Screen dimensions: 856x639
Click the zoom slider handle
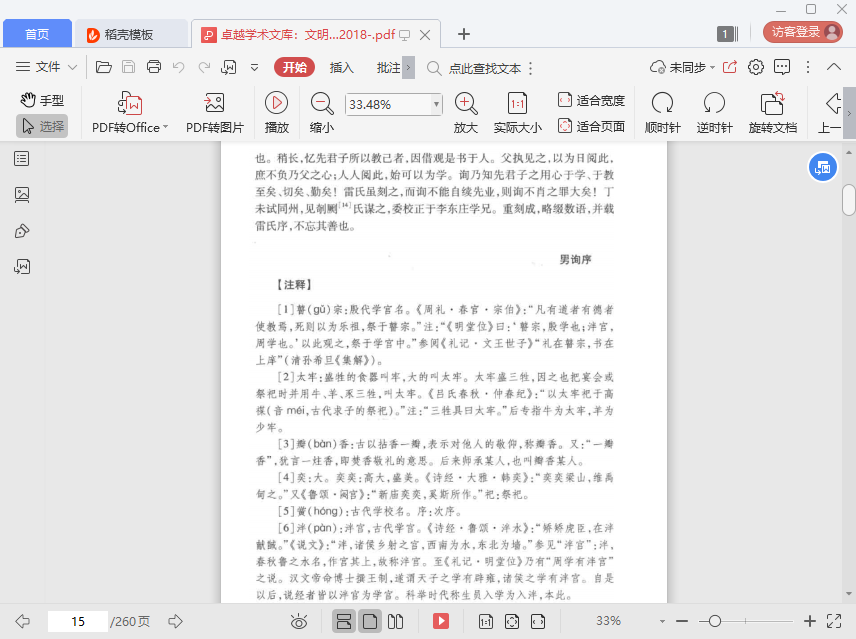tap(715, 621)
